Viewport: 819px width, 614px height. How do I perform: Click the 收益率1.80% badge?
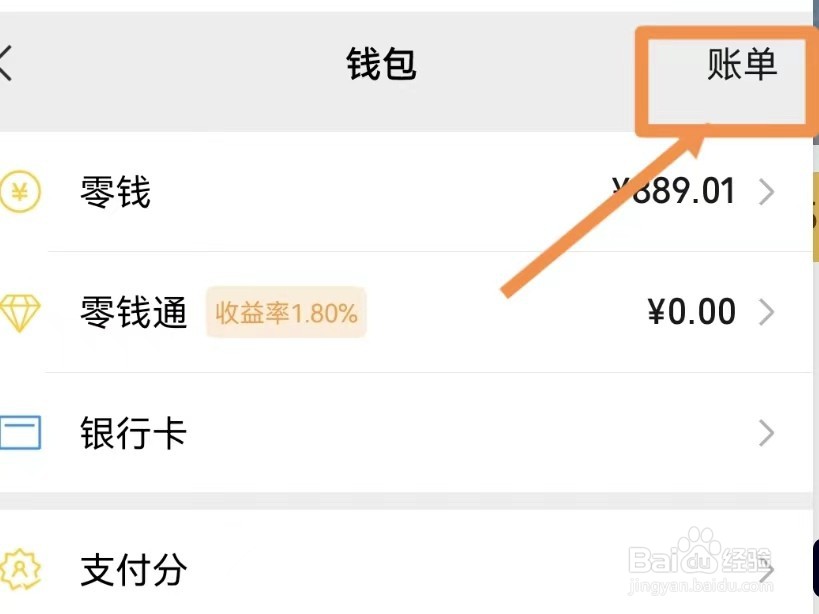[286, 313]
